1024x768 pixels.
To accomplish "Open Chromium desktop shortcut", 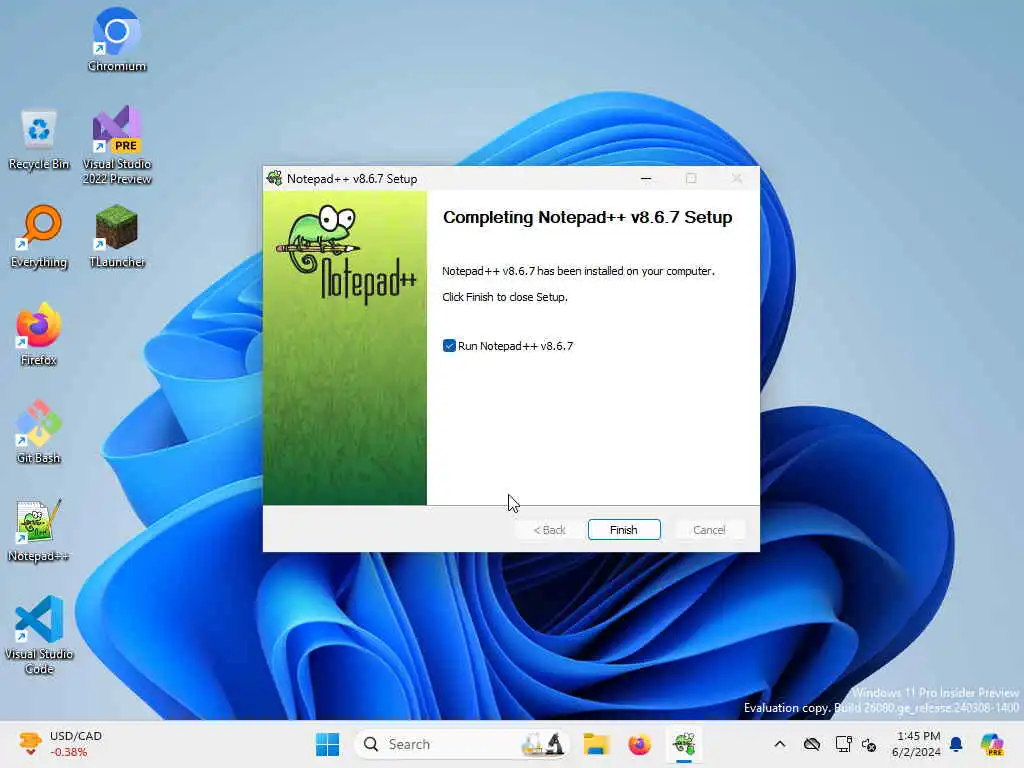I will point(117,39).
